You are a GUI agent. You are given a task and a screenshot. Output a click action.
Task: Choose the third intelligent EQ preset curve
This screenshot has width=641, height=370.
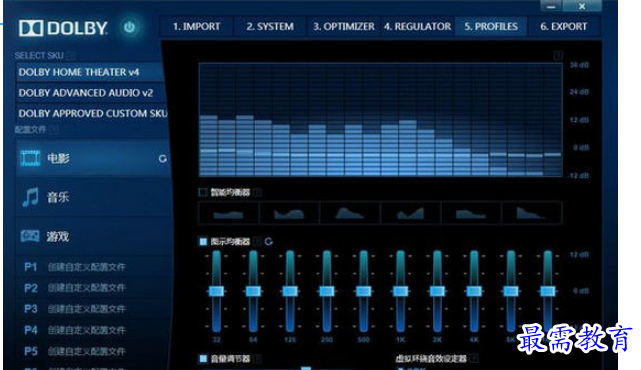point(350,213)
